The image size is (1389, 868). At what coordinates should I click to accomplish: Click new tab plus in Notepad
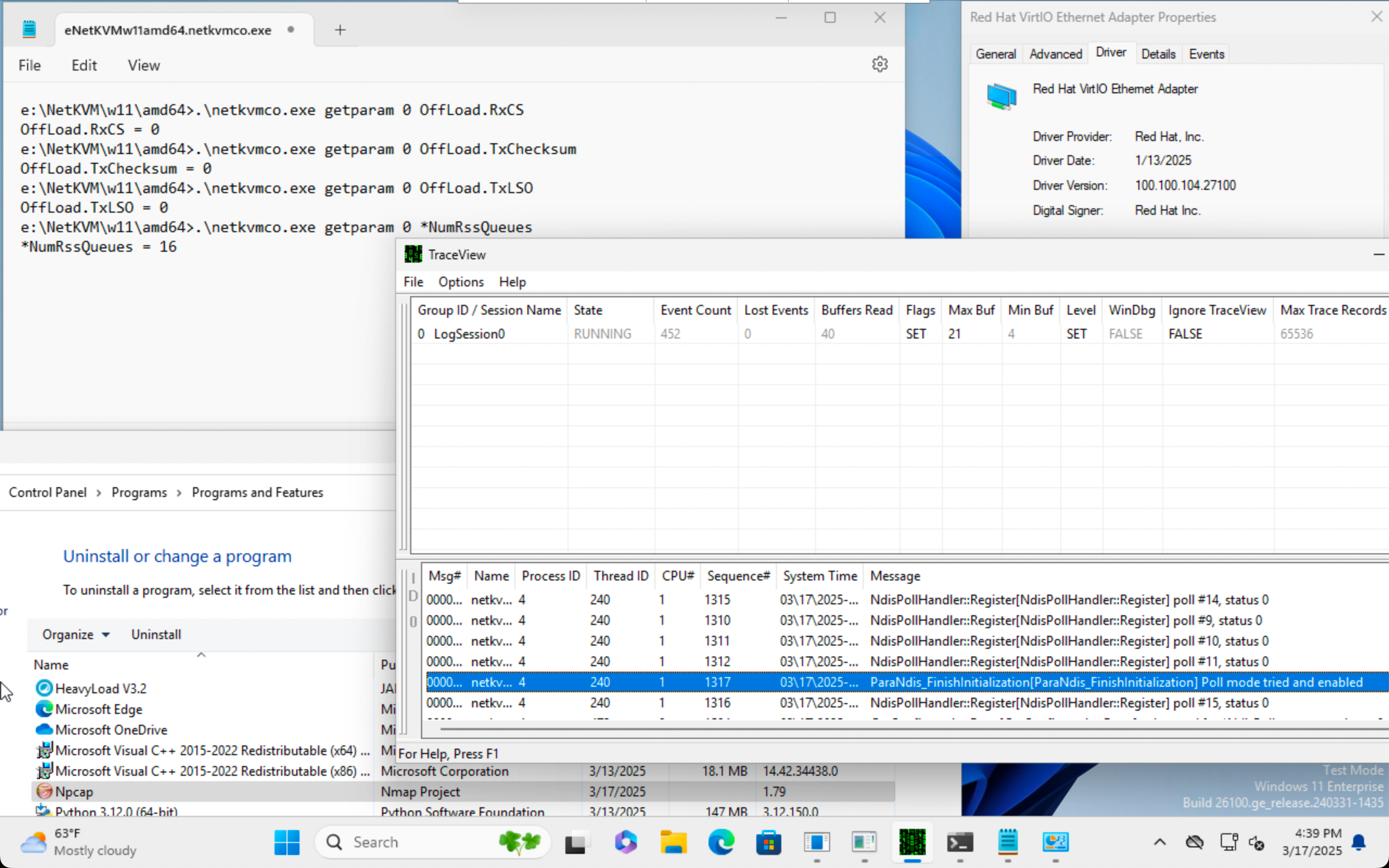[340, 30]
